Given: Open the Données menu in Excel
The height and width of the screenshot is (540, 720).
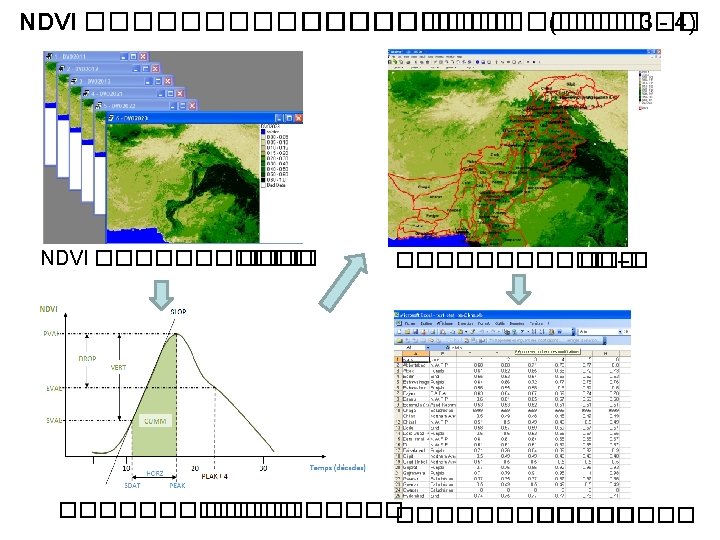Looking at the screenshot, I should (517, 324).
